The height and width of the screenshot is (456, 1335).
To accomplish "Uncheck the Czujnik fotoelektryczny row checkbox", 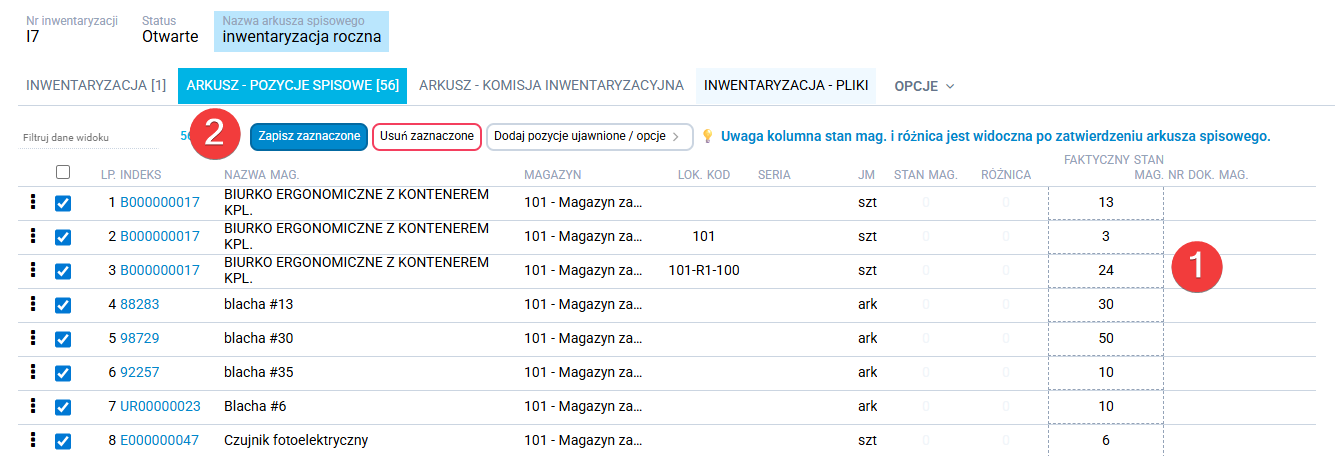I will click(x=63, y=441).
